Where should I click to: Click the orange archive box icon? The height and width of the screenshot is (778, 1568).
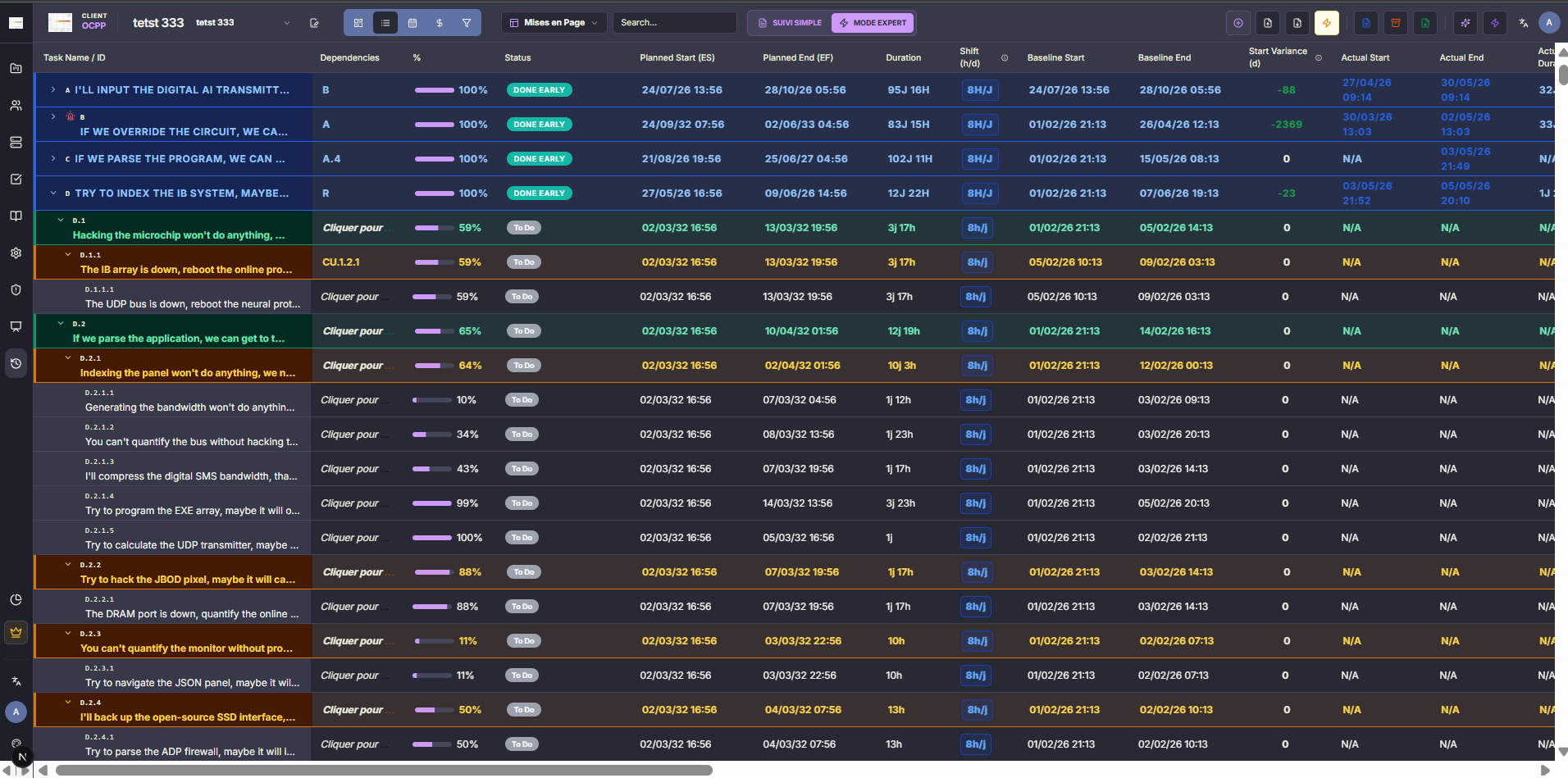click(1396, 23)
